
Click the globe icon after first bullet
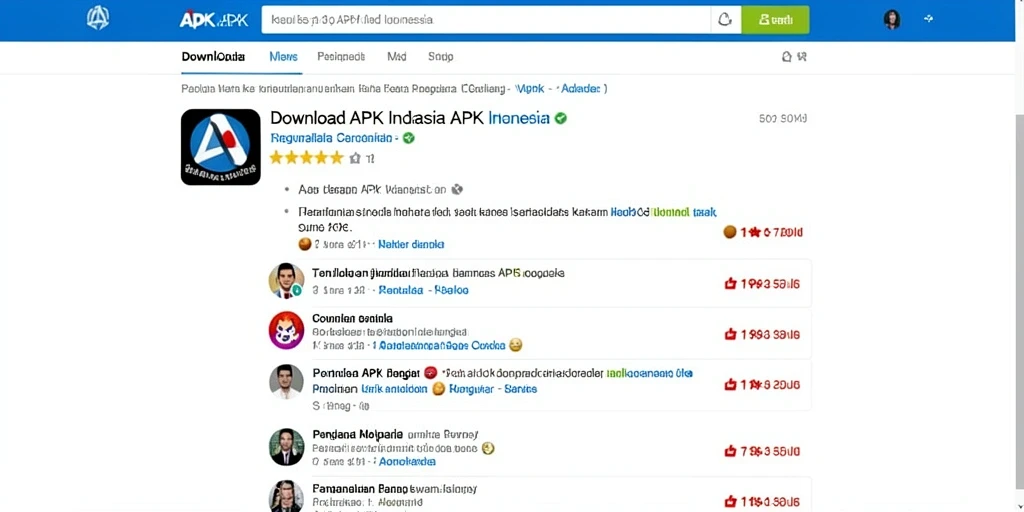tap(457, 189)
